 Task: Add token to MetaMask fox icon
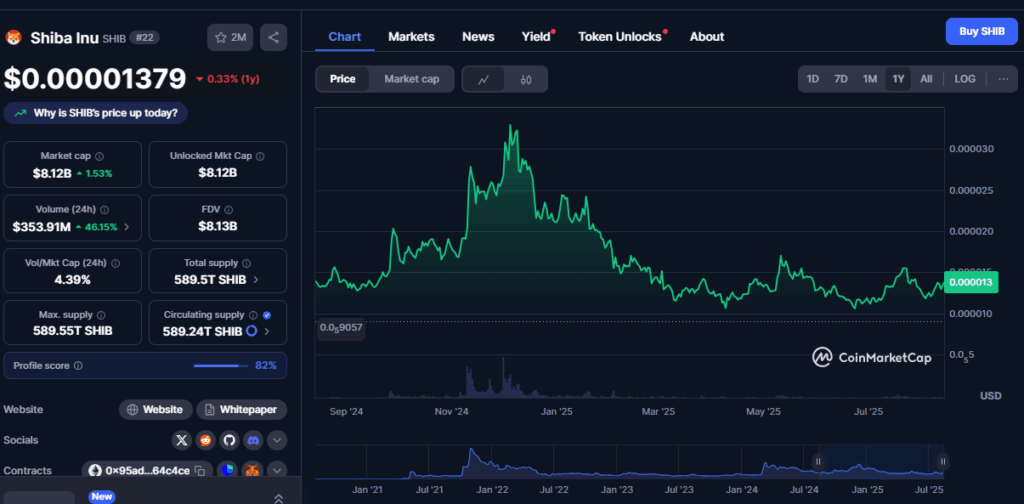point(251,470)
